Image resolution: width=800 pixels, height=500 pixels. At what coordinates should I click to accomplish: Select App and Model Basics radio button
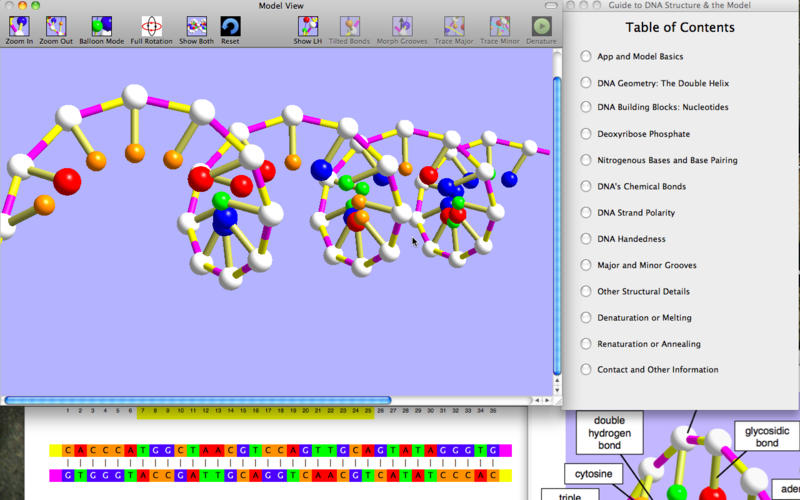pyautogui.click(x=586, y=56)
